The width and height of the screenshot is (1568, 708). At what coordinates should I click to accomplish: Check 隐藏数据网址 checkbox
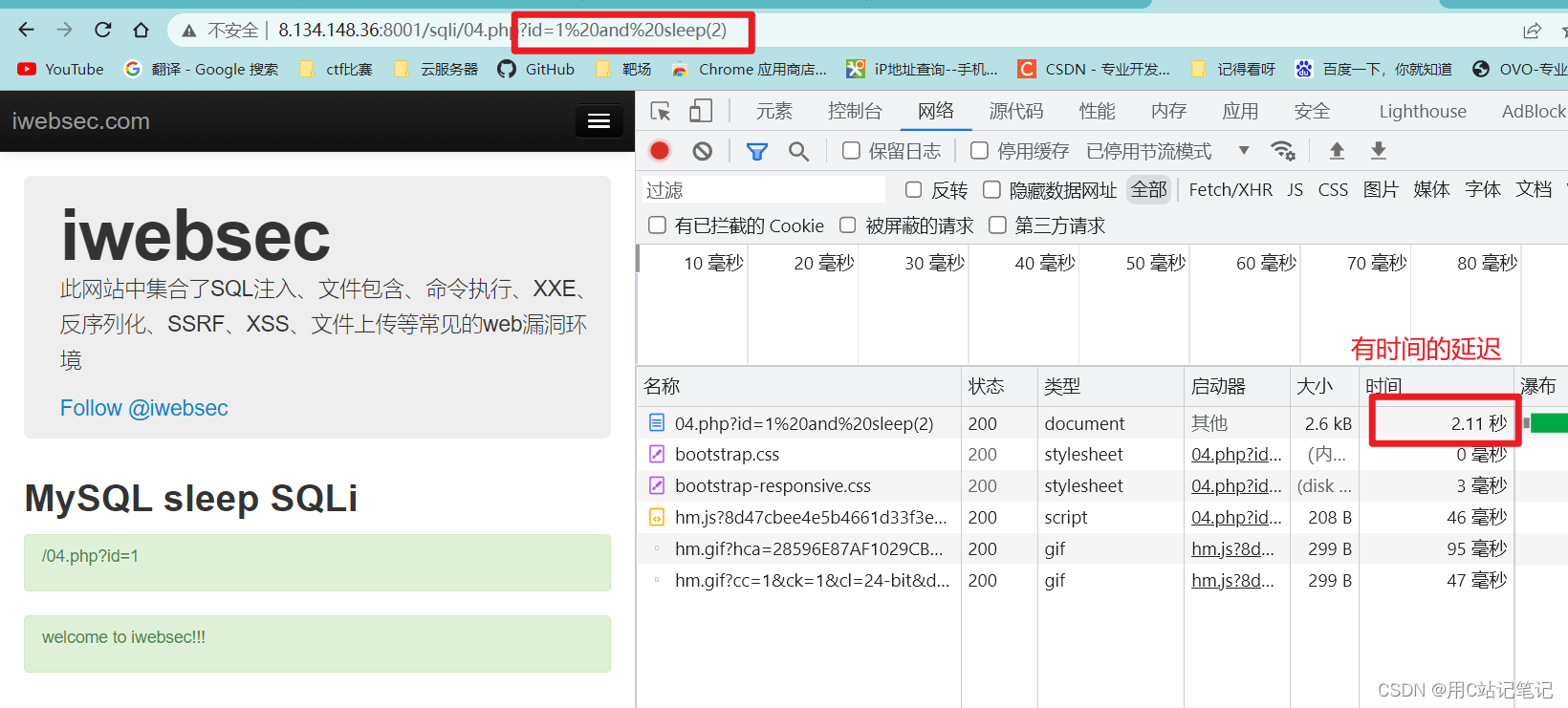pyautogui.click(x=991, y=189)
